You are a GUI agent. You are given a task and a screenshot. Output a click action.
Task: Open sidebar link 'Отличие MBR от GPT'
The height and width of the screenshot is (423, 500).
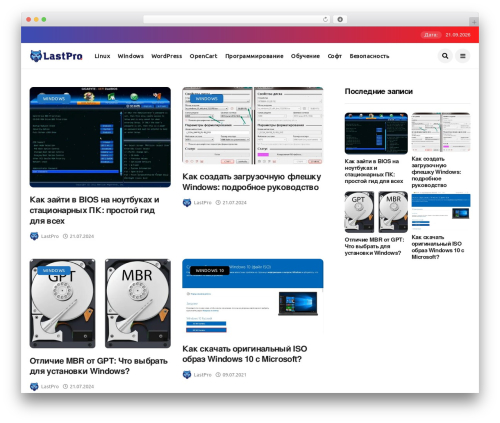coord(374,246)
